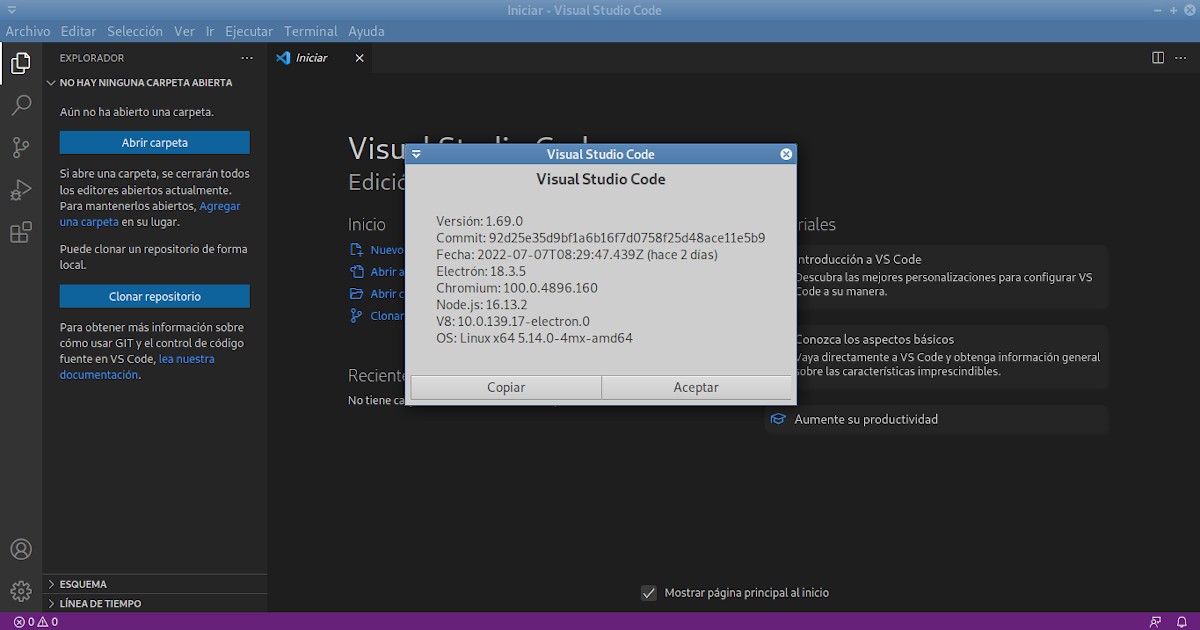Click the Node.js: 16.13.2 line
This screenshot has width=1200, height=630.
tap(482, 304)
